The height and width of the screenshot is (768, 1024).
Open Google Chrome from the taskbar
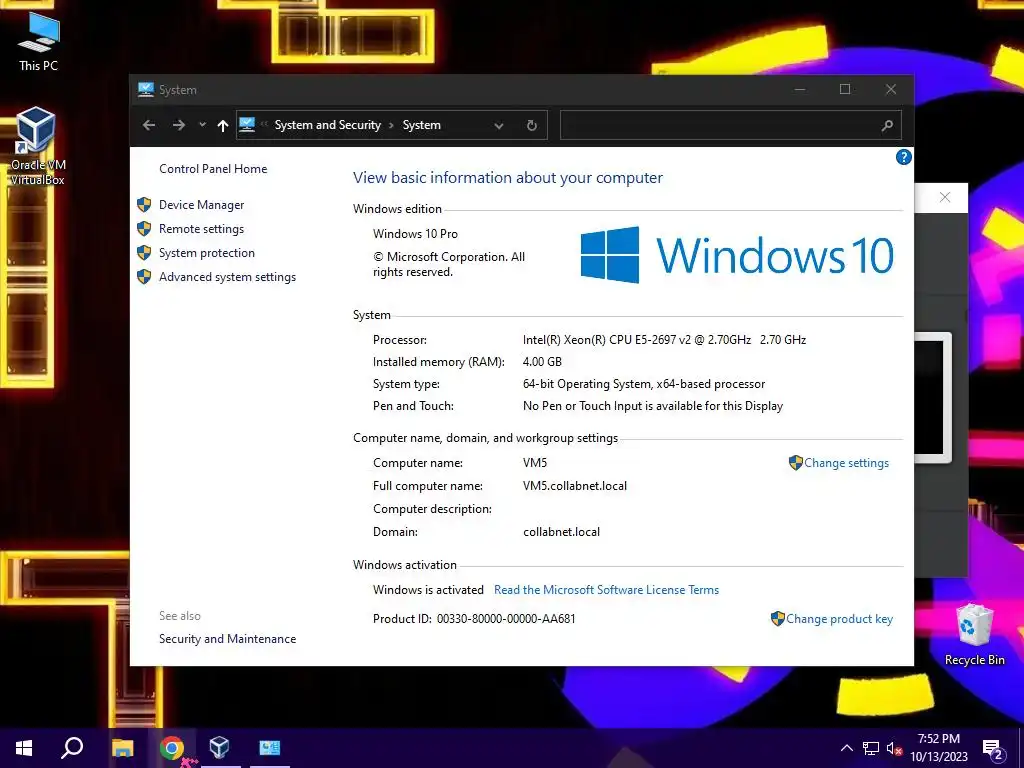tap(172, 748)
